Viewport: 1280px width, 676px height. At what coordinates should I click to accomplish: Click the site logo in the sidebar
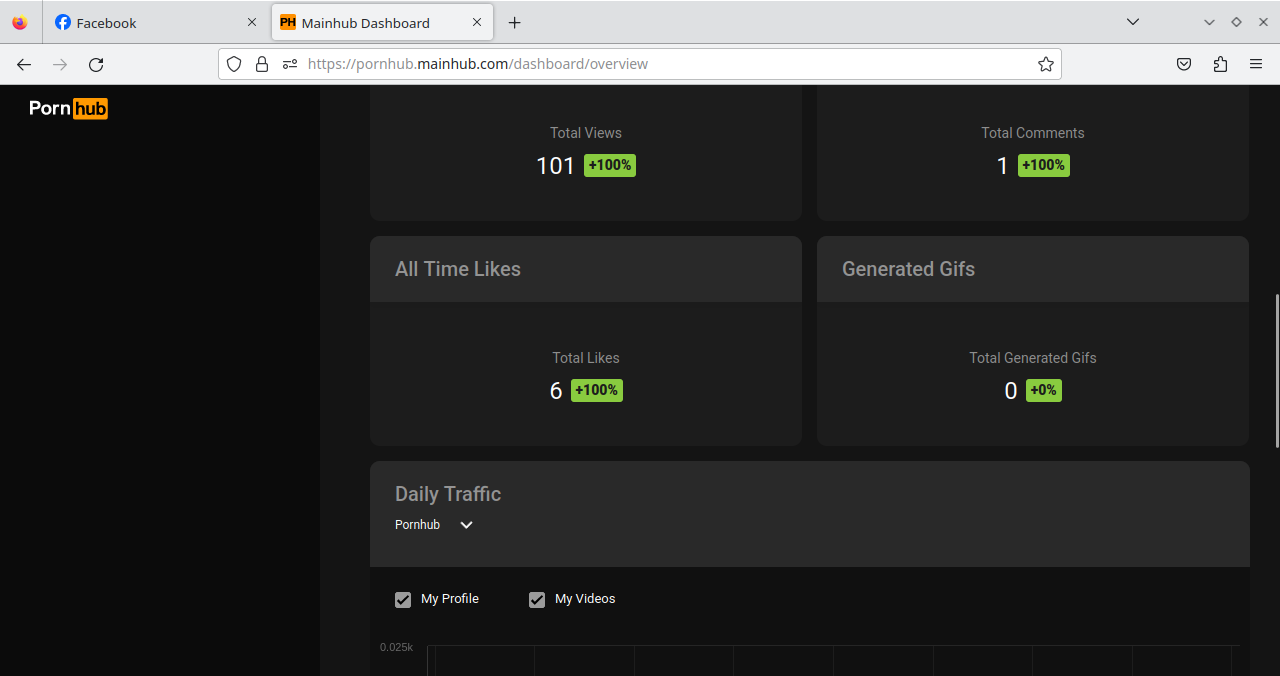pyautogui.click(x=68, y=108)
